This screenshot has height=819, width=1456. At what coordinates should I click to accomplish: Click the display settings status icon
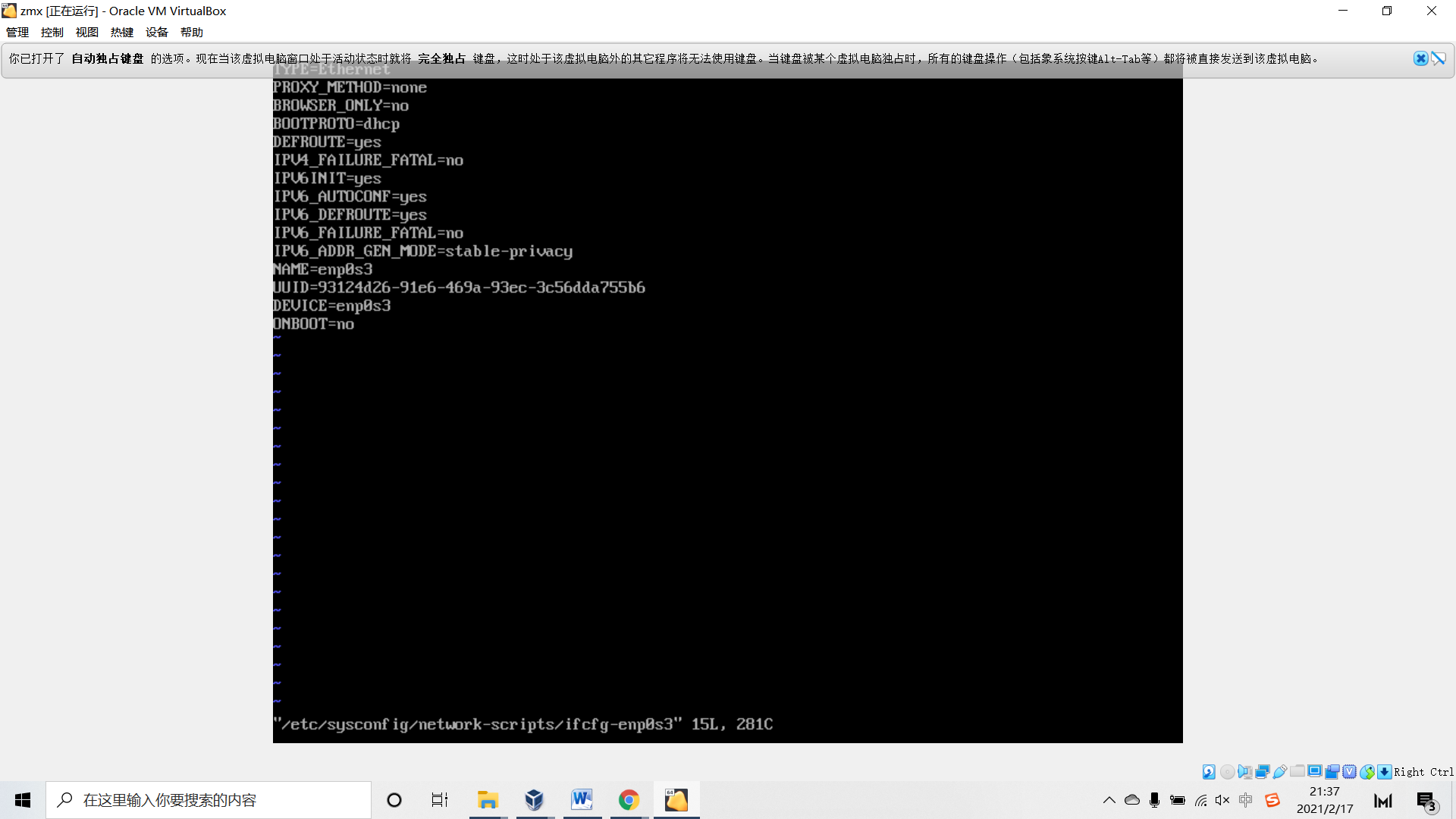1315,771
